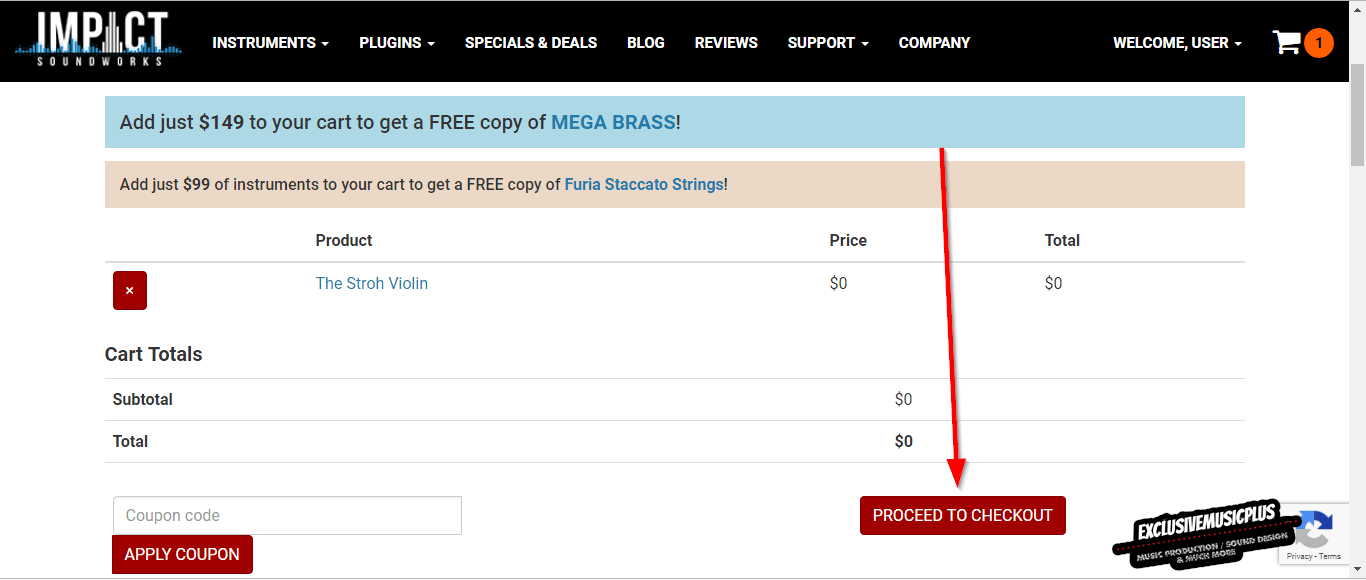
Task: Expand the Instruments dropdown menu
Action: pos(270,43)
